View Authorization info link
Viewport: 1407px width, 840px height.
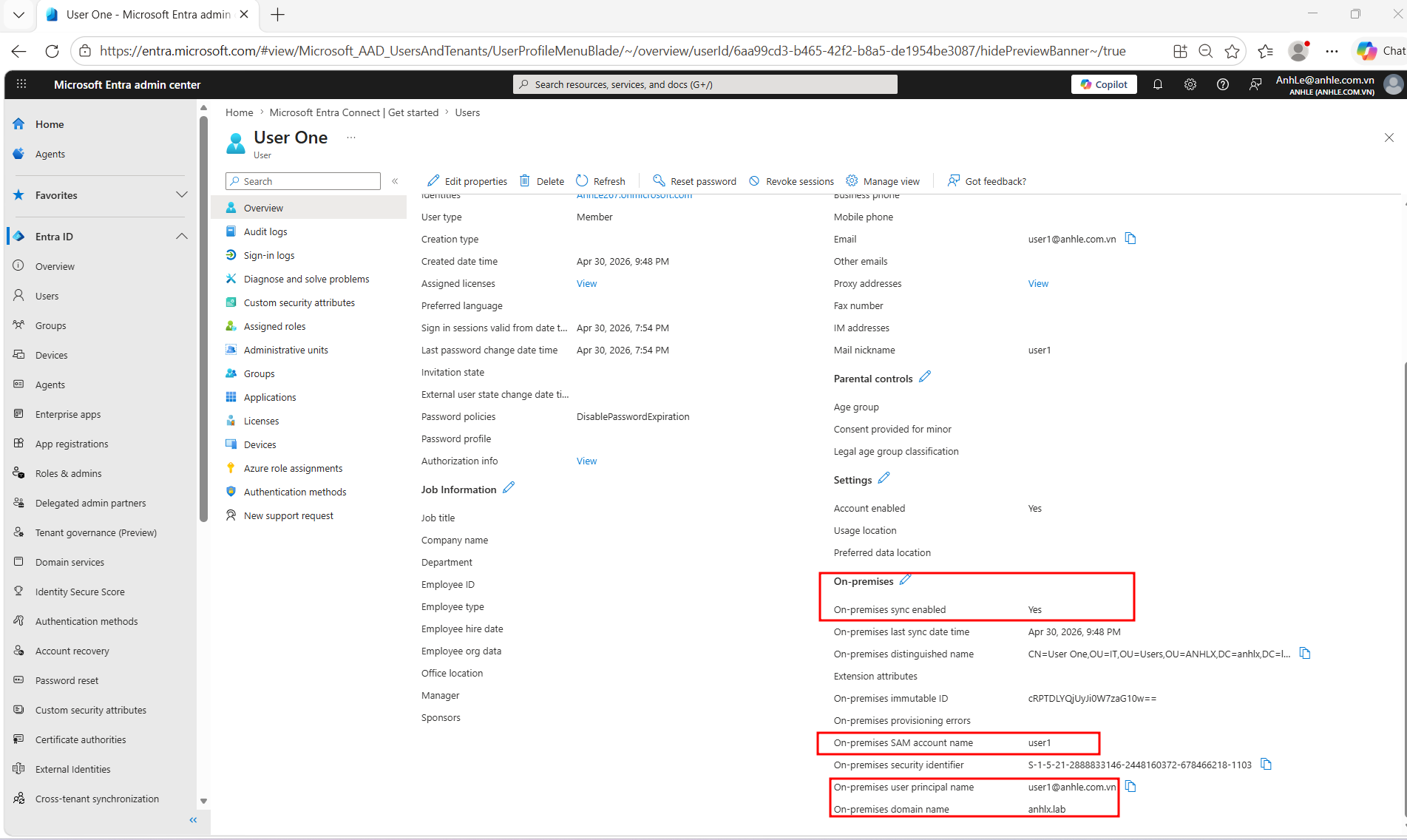587,461
